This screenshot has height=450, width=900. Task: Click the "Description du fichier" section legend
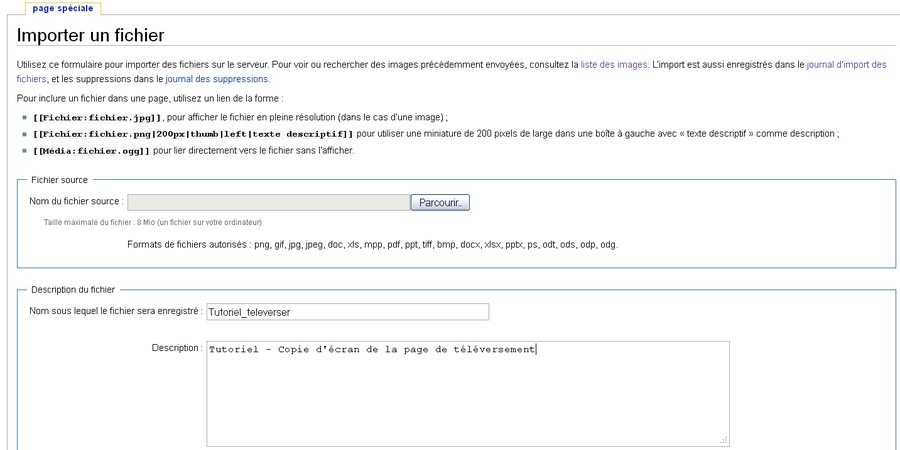(73, 289)
